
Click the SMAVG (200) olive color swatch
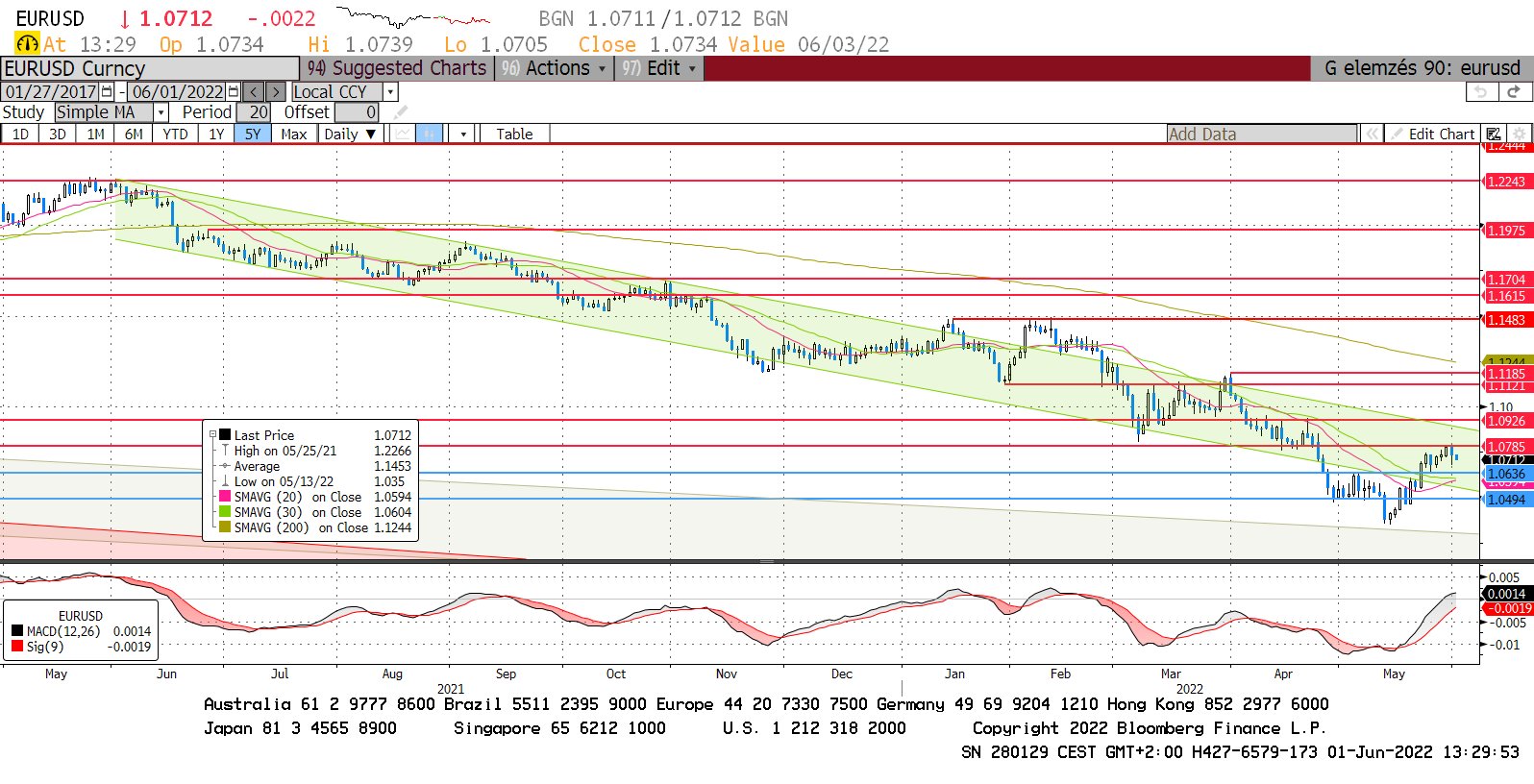pos(225,527)
